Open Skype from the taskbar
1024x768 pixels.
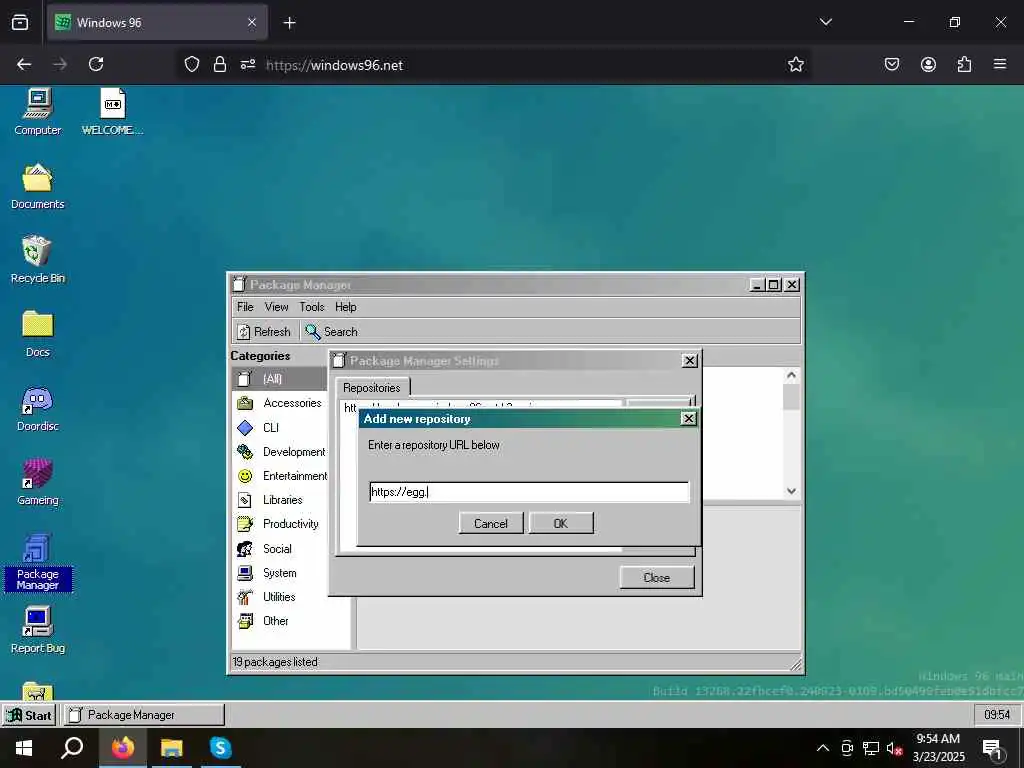coord(221,748)
